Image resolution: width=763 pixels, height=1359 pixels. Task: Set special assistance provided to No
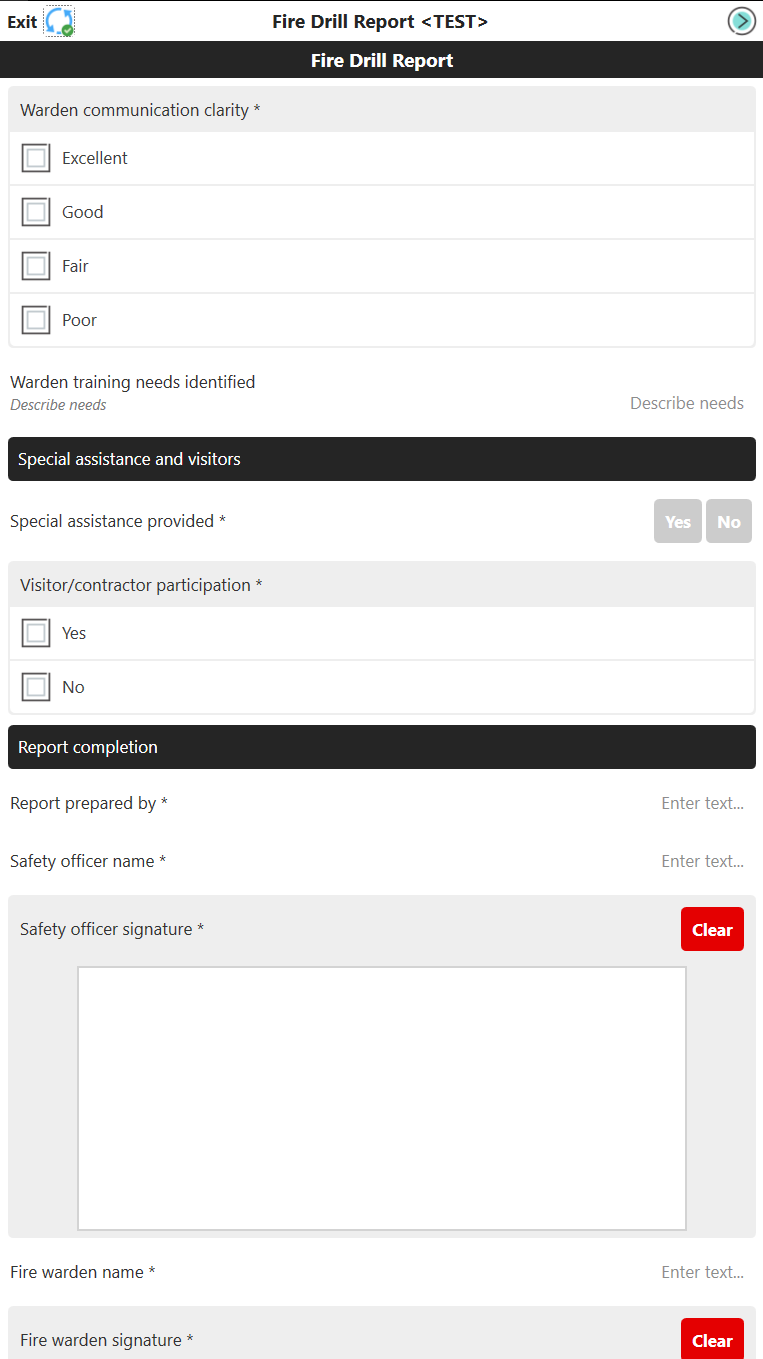pyautogui.click(x=728, y=521)
